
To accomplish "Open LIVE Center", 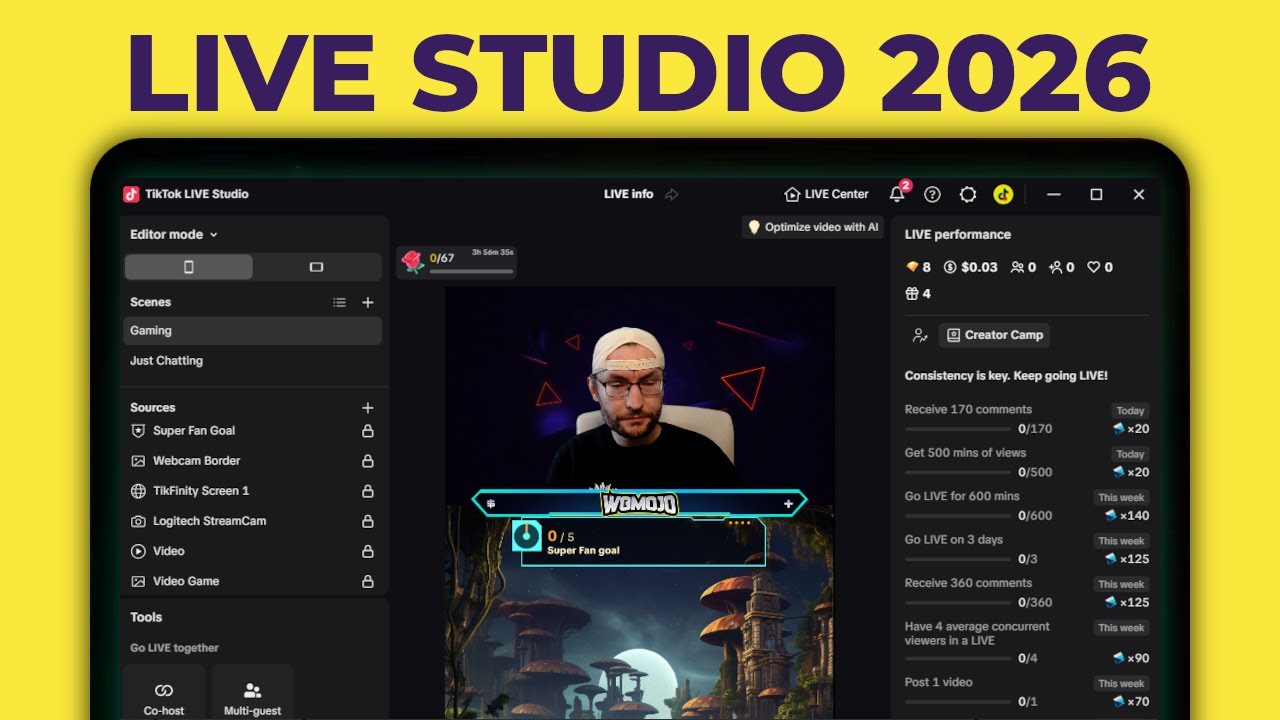I will coord(826,194).
